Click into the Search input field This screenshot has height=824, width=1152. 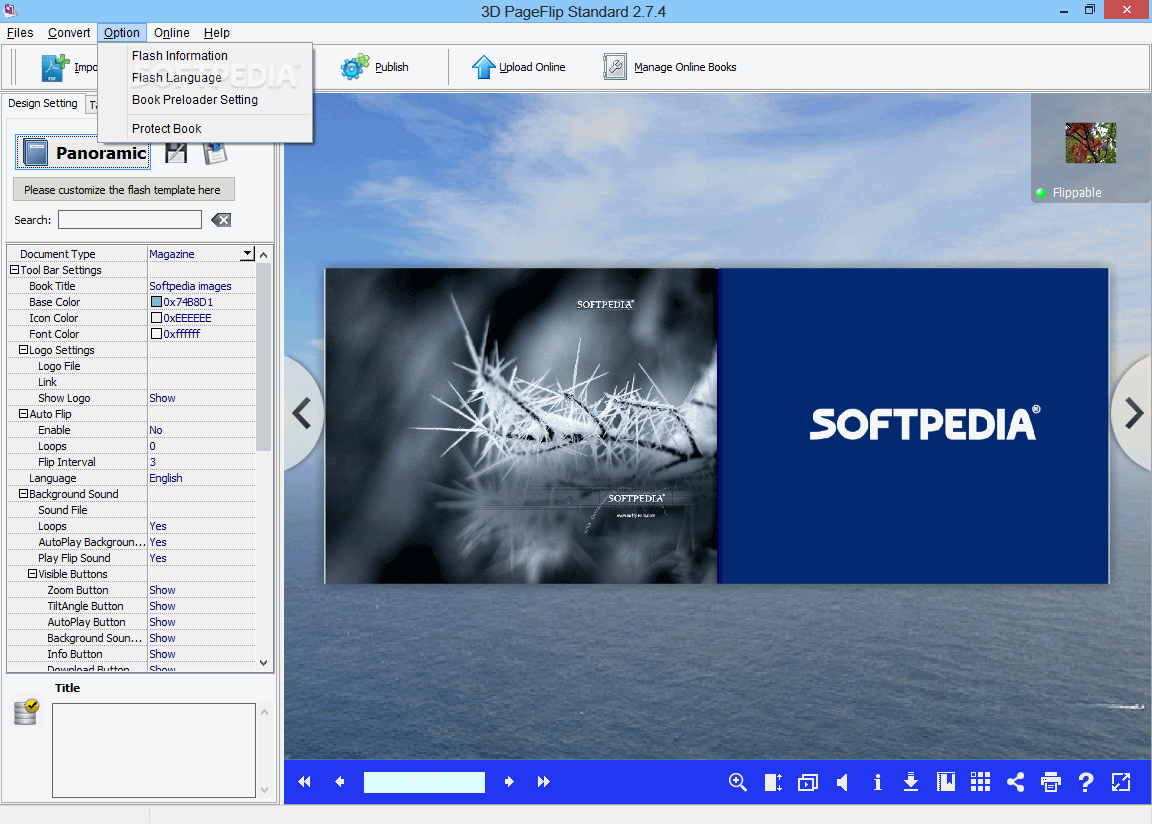[x=130, y=220]
